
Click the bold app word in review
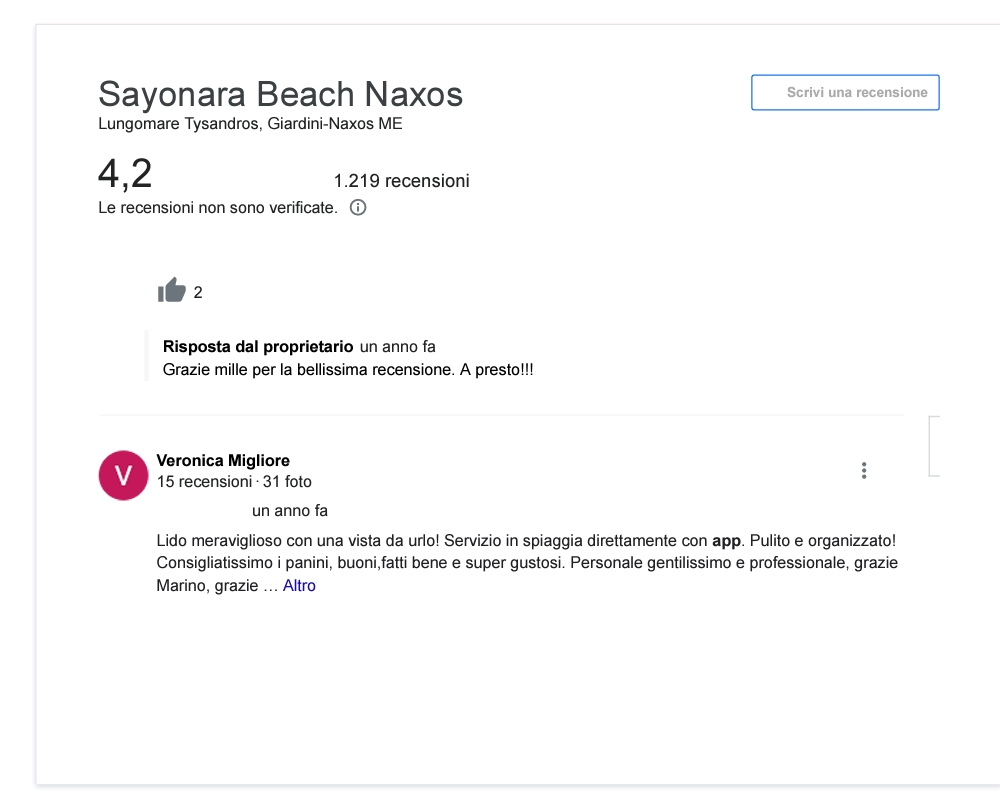[x=726, y=540]
